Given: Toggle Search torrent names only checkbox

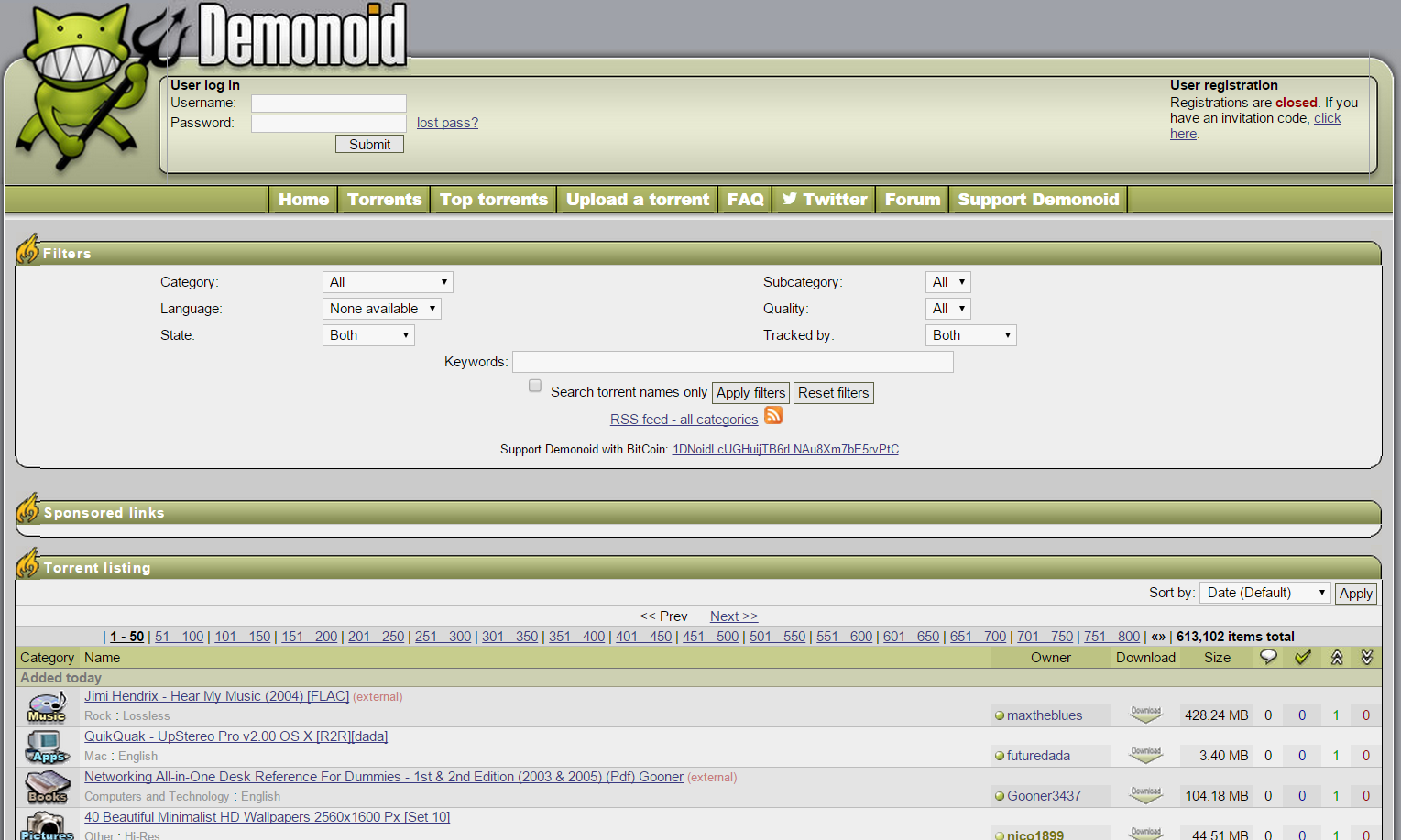Looking at the screenshot, I should tap(535, 386).
